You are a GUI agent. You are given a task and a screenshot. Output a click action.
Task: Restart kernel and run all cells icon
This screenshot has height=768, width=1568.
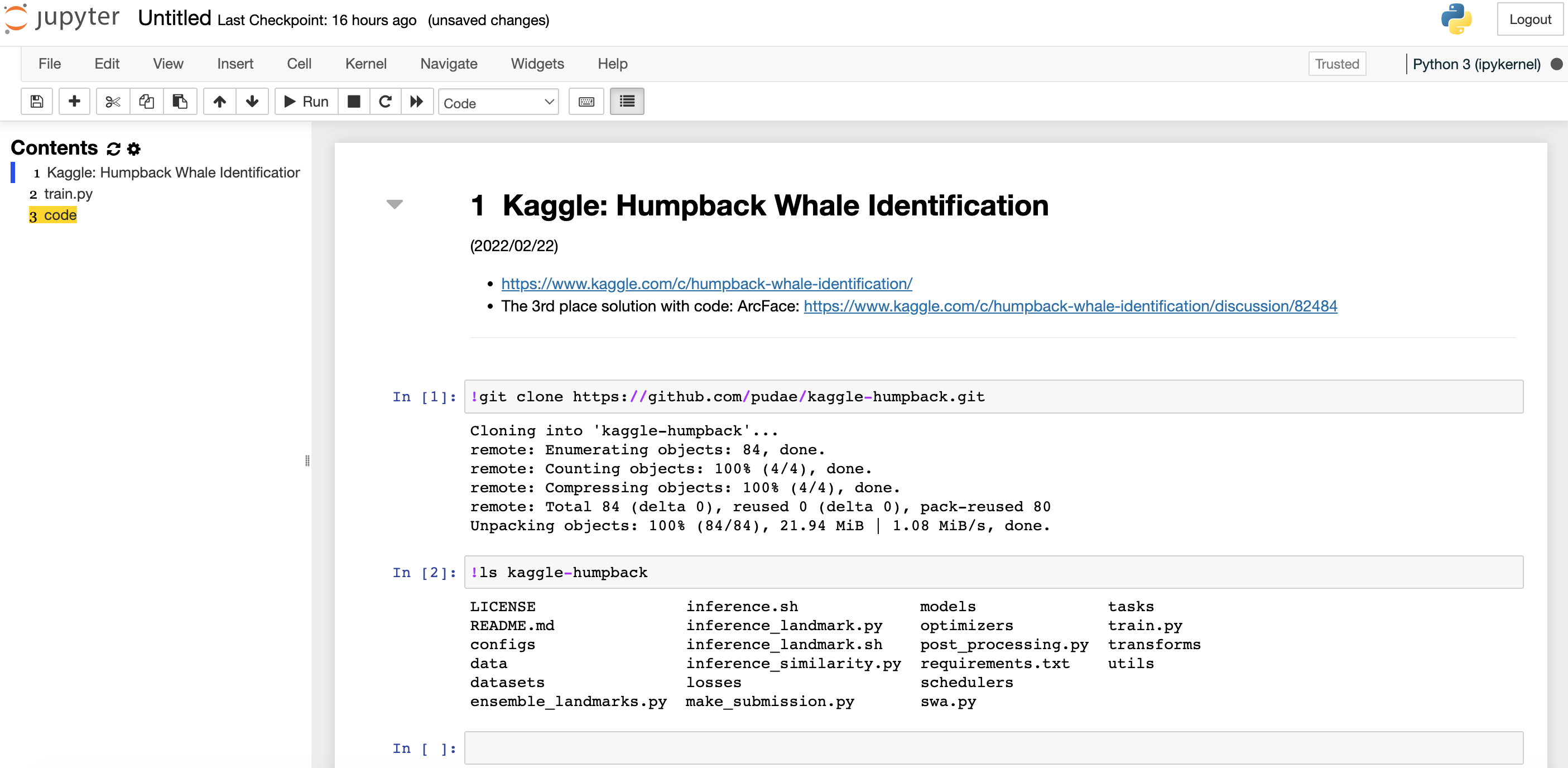pos(417,102)
